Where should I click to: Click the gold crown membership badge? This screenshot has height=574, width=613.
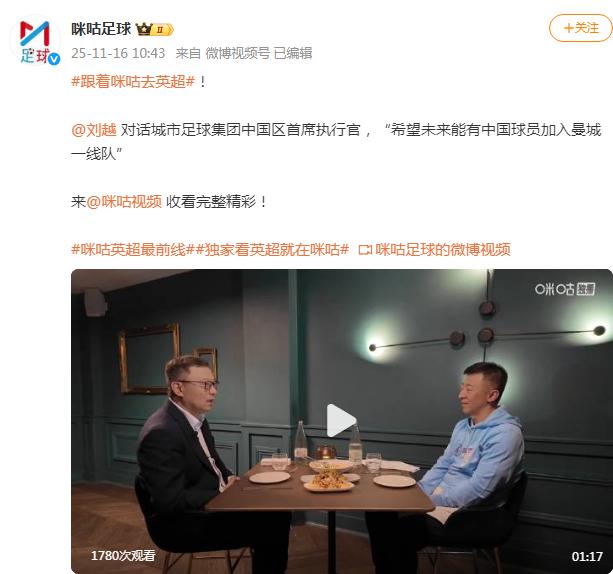[x=143, y=29]
